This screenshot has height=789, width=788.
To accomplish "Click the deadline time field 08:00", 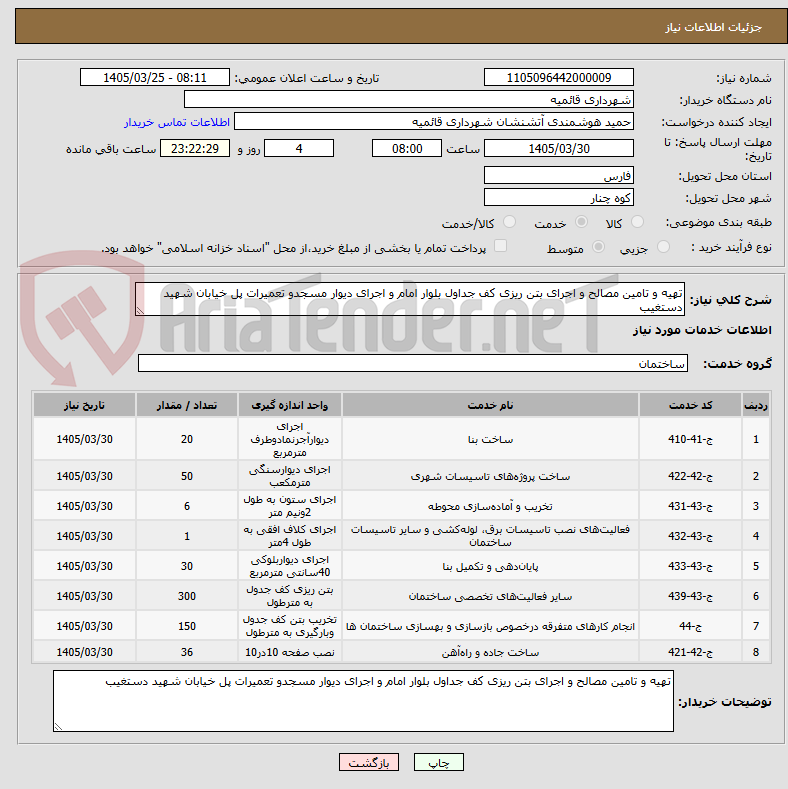I will [x=407, y=148].
